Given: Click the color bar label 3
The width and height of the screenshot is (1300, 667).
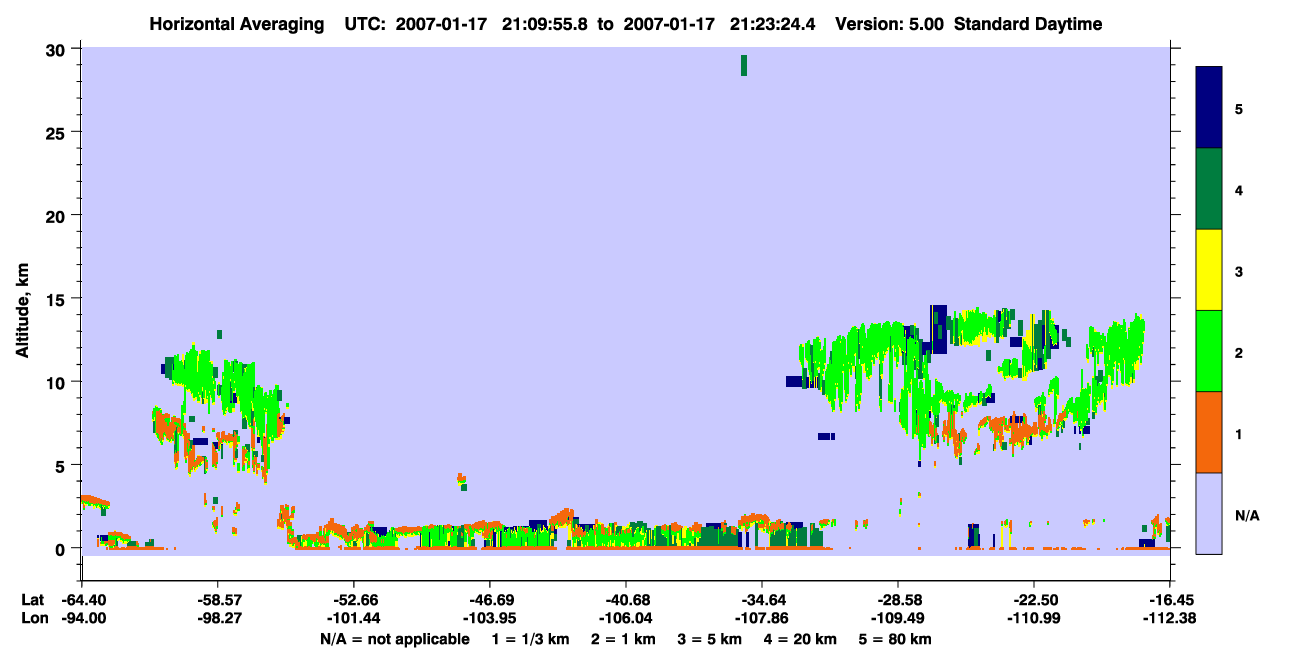Looking at the screenshot, I should [x=1238, y=271].
